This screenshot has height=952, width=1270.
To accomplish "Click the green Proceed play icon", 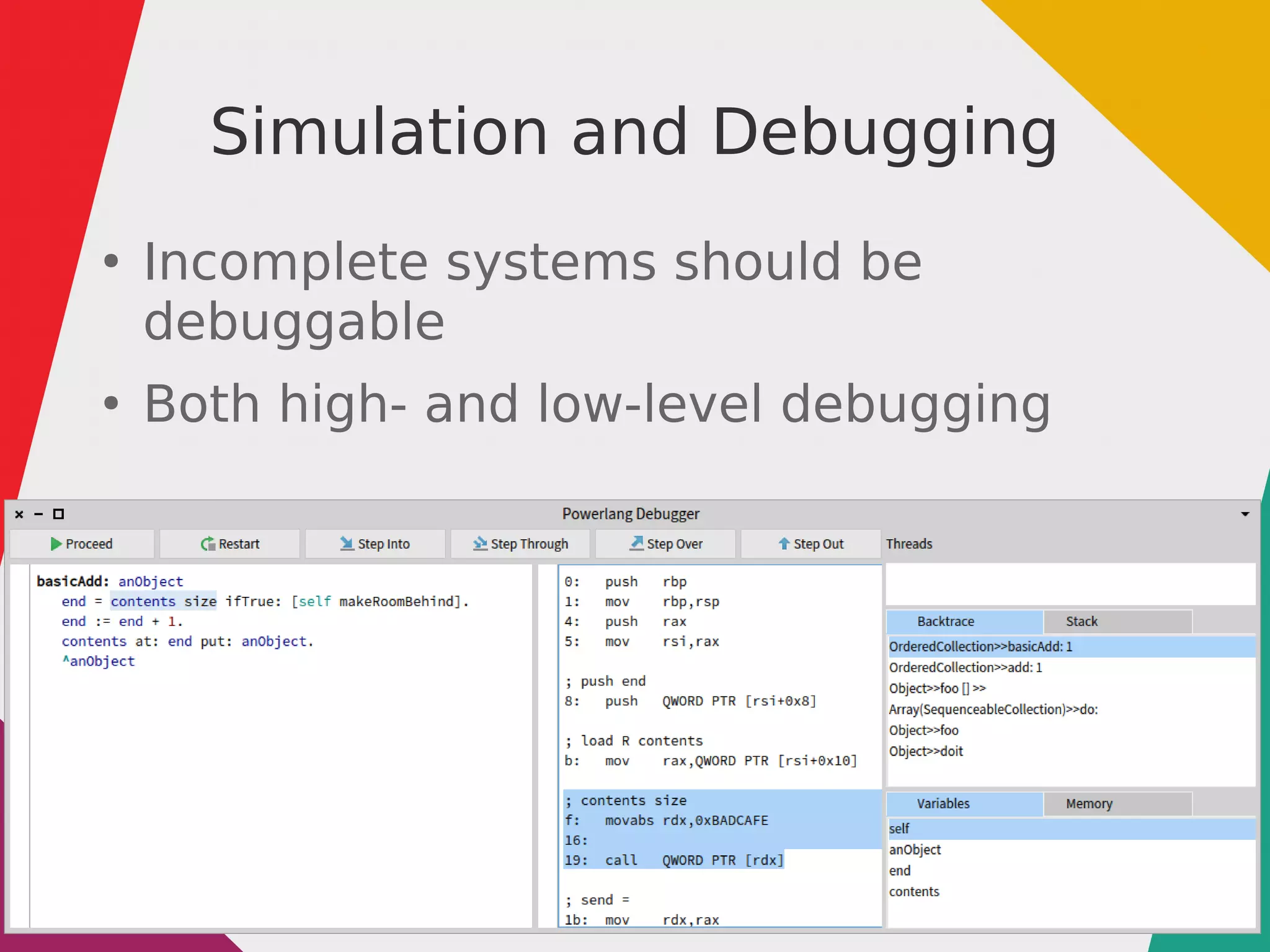I will pyautogui.click(x=56, y=544).
